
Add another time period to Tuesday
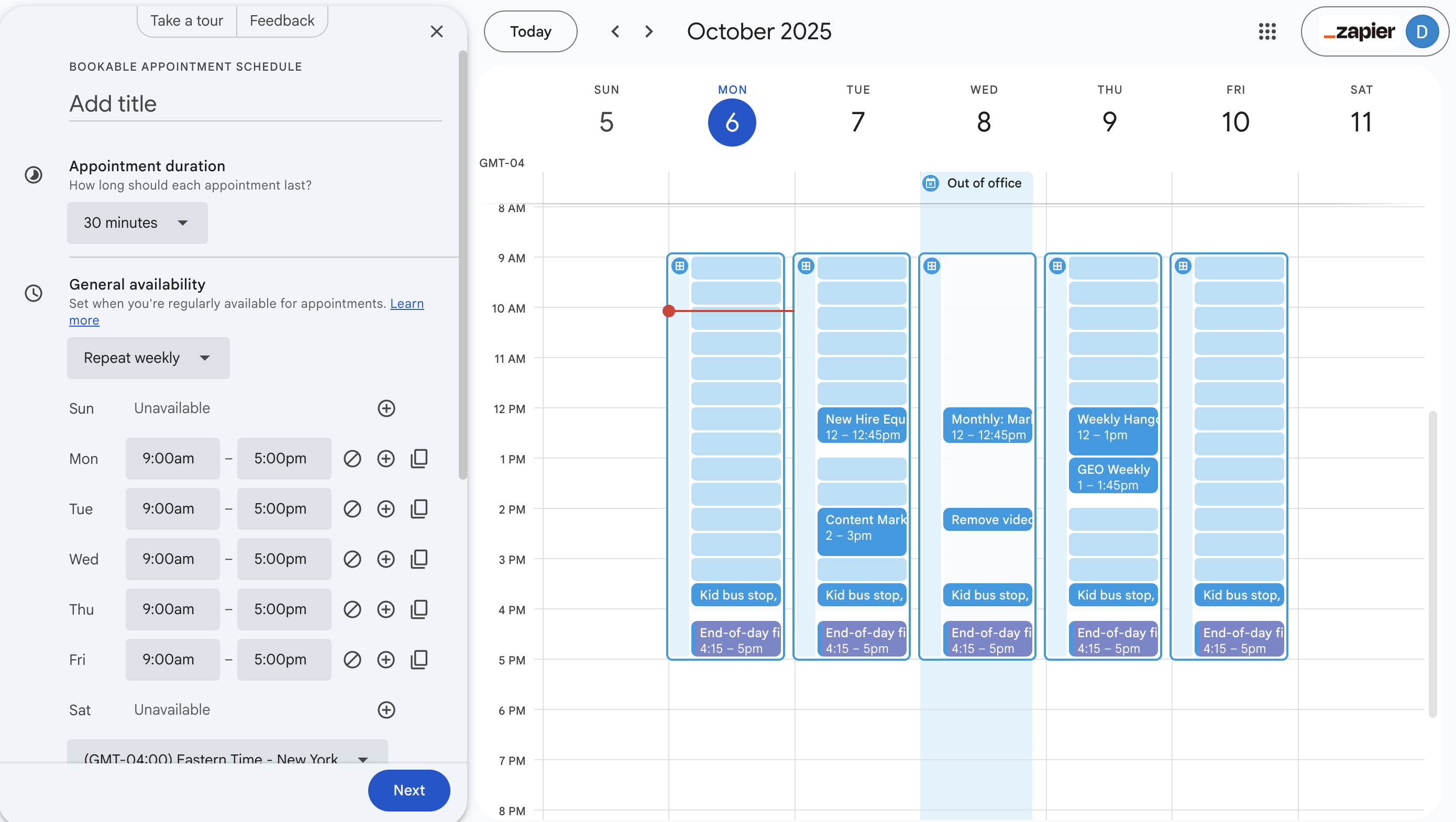coord(386,508)
